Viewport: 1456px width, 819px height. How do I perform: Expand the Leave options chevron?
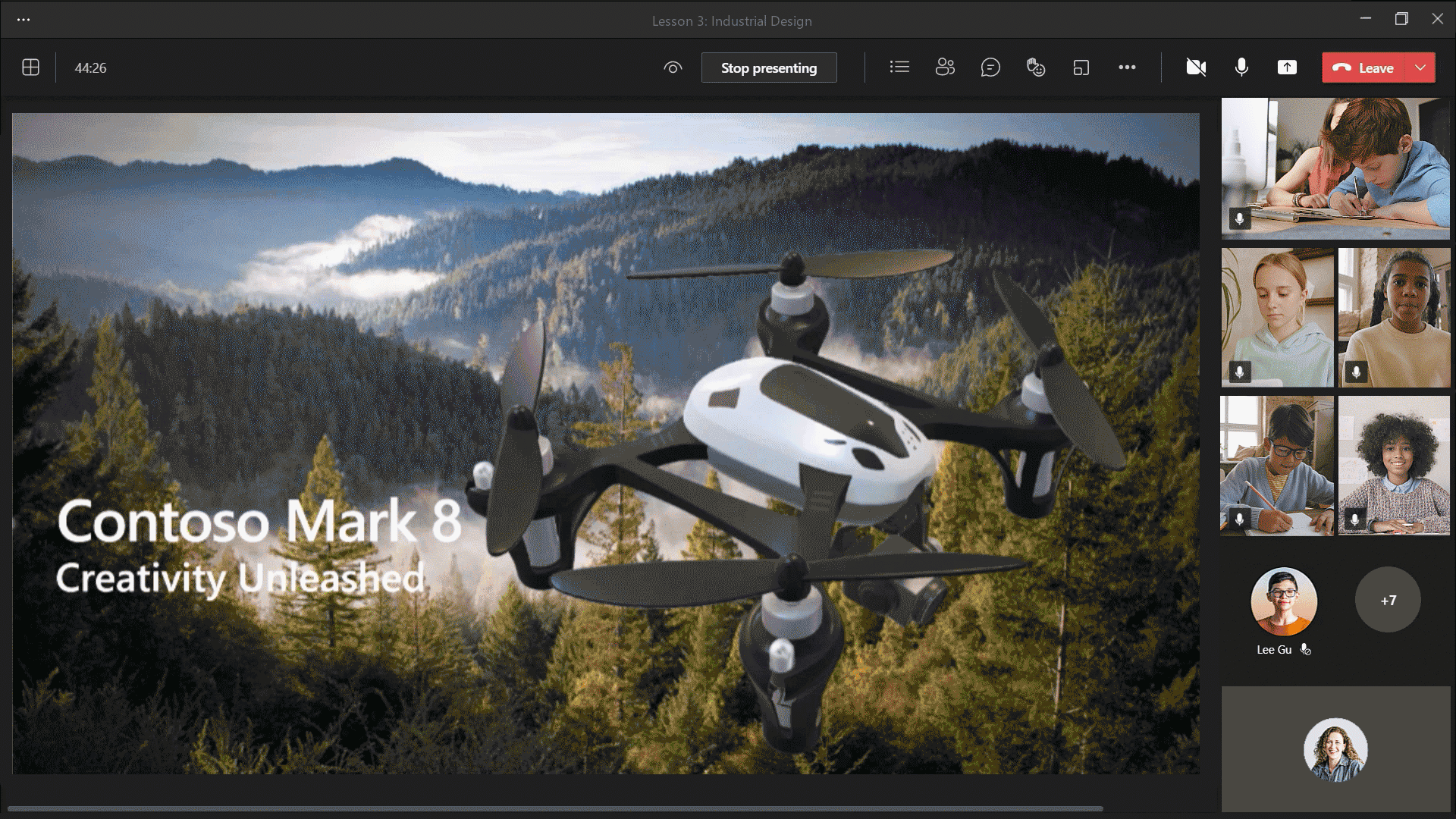1420,67
